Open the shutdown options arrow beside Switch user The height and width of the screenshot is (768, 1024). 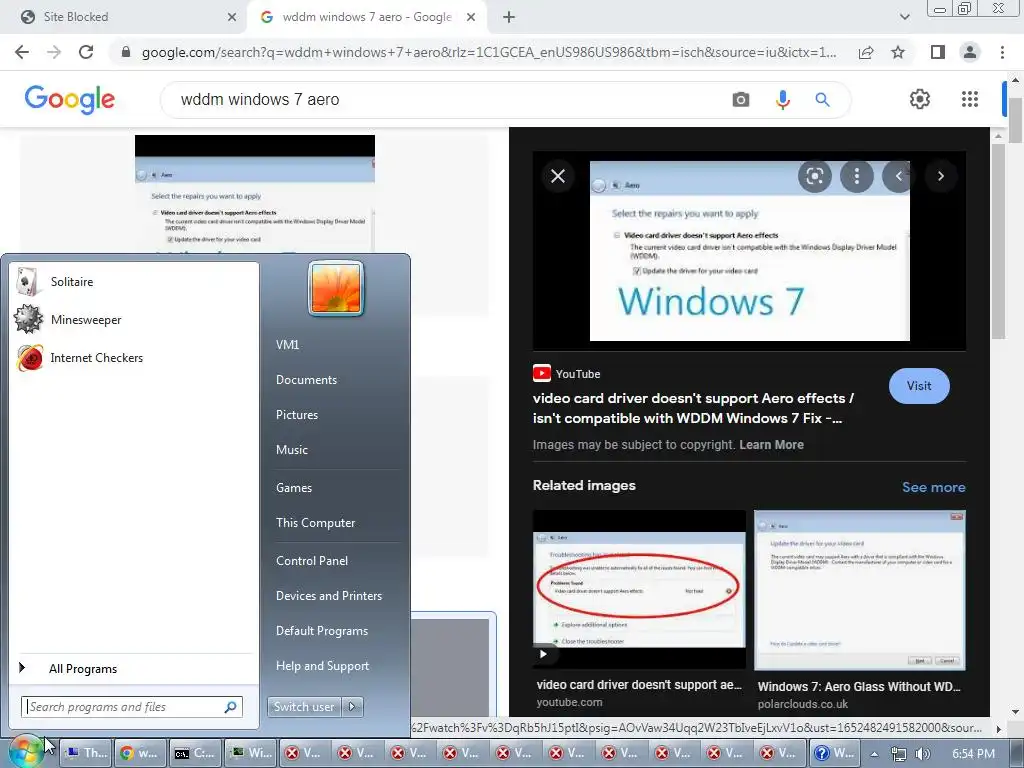point(353,707)
